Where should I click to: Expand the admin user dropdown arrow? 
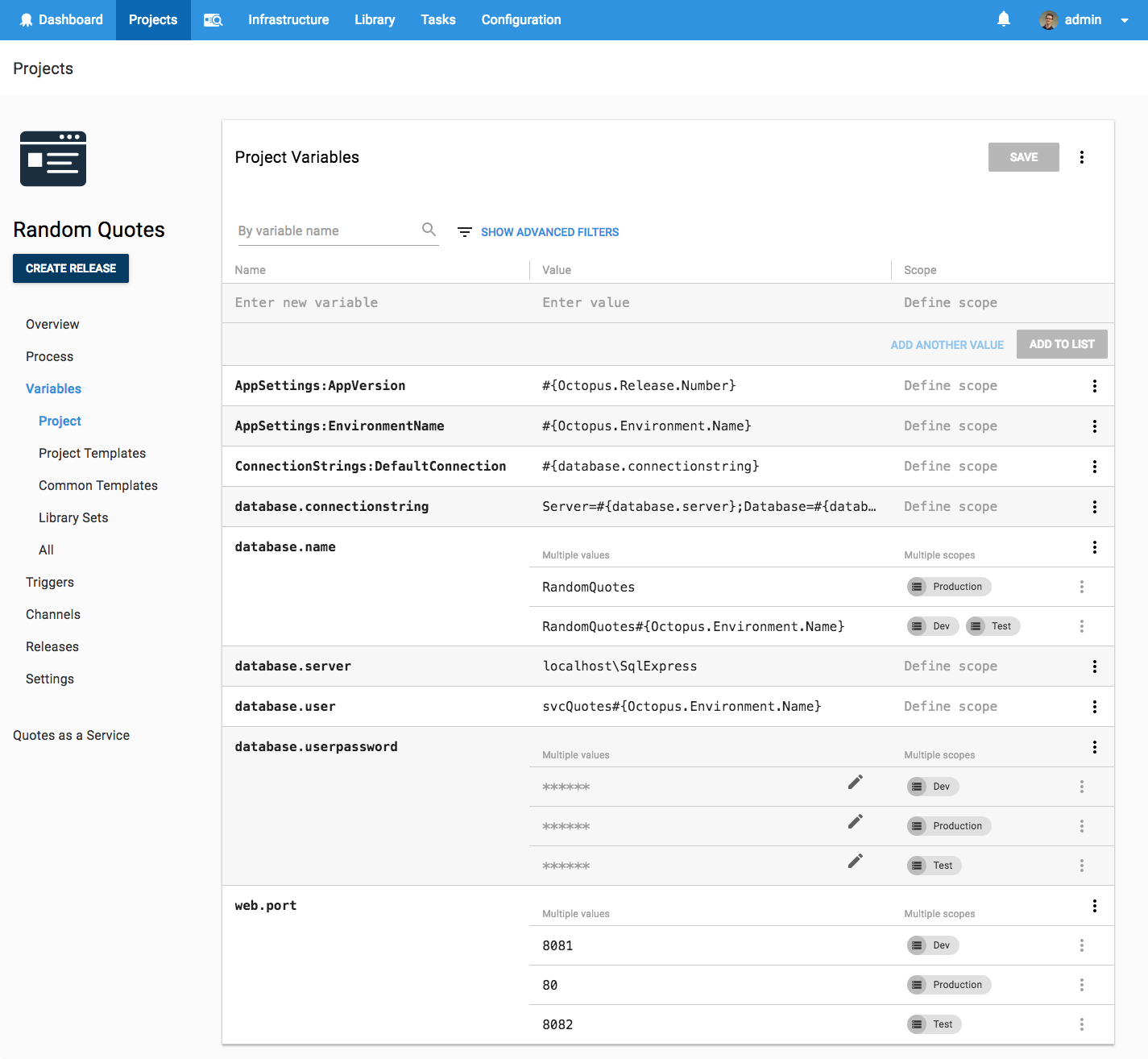pyautogui.click(x=1124, y=20)
